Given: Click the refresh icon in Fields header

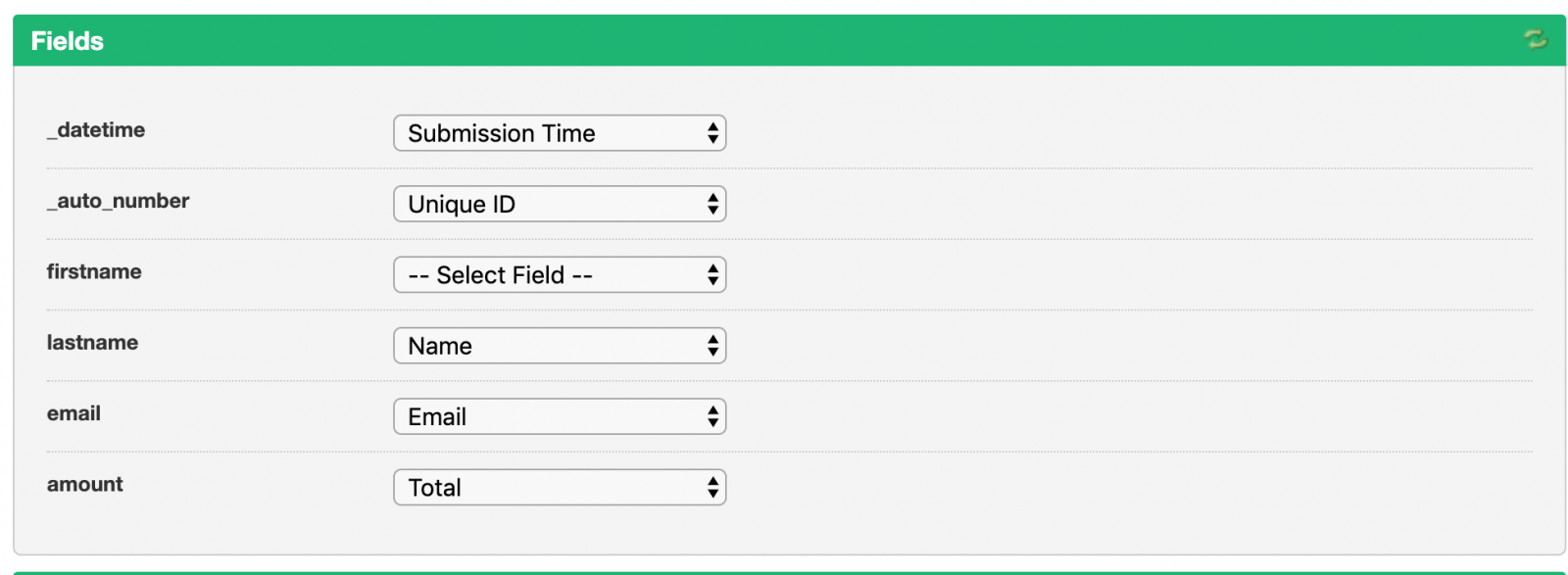Looking at the screenshot, I should pyautogui.click(x=1535, y=39).
